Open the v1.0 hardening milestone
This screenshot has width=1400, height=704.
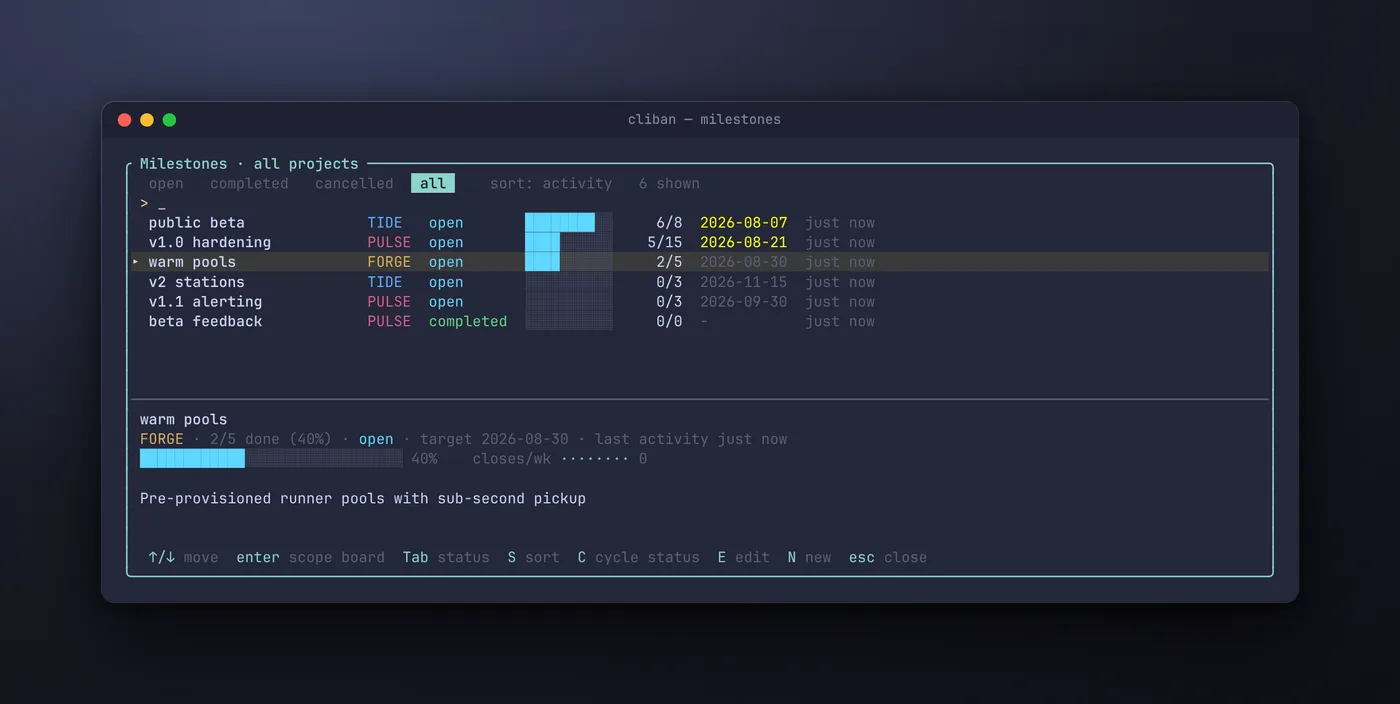click(700, 242)
